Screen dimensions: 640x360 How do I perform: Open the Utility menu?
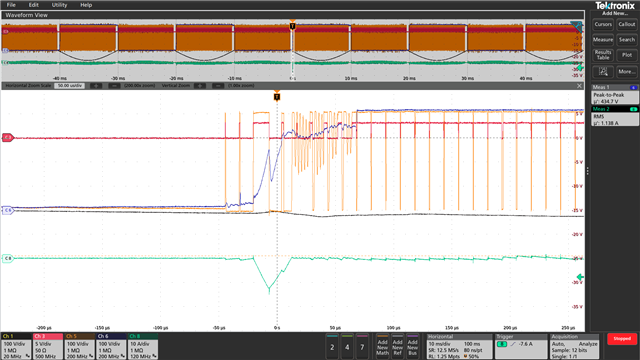[x=59, y=5]
